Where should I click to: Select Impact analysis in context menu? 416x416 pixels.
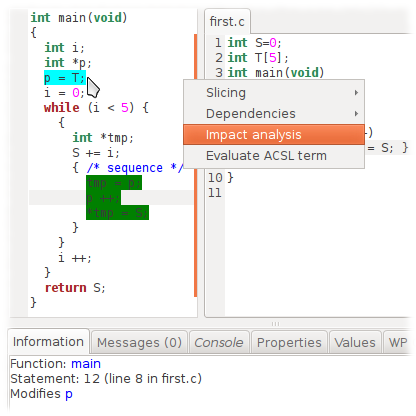point(274,135)
